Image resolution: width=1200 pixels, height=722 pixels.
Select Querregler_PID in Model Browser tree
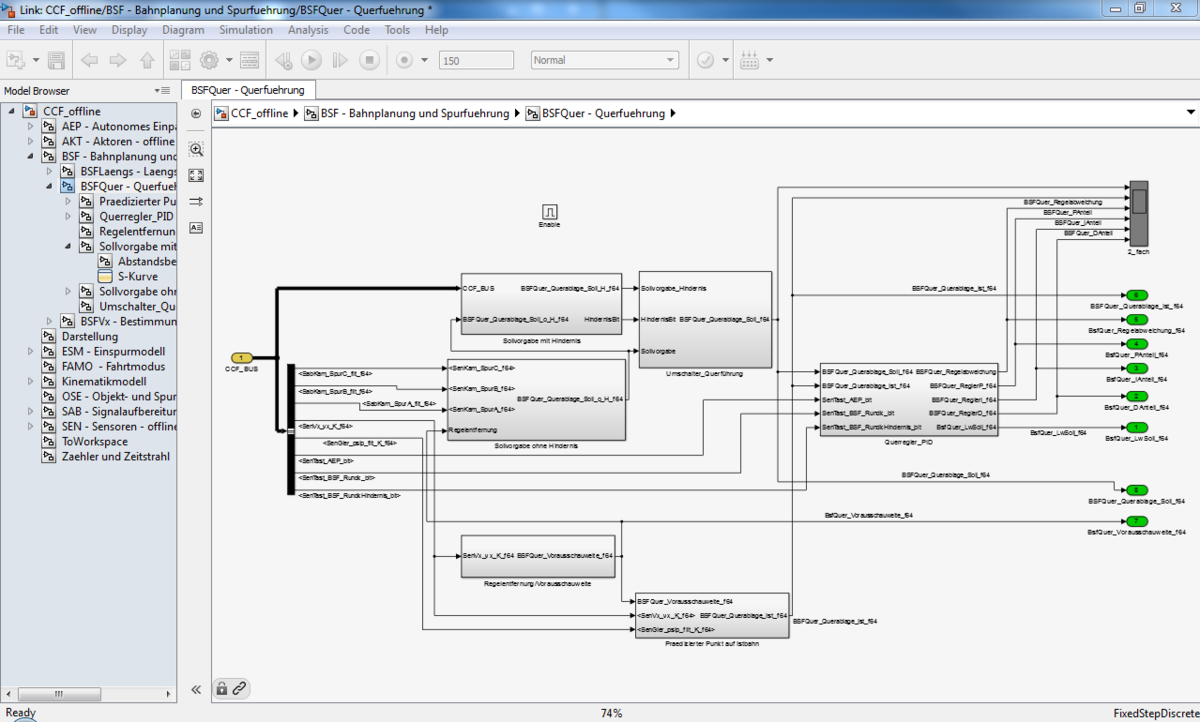136,217
